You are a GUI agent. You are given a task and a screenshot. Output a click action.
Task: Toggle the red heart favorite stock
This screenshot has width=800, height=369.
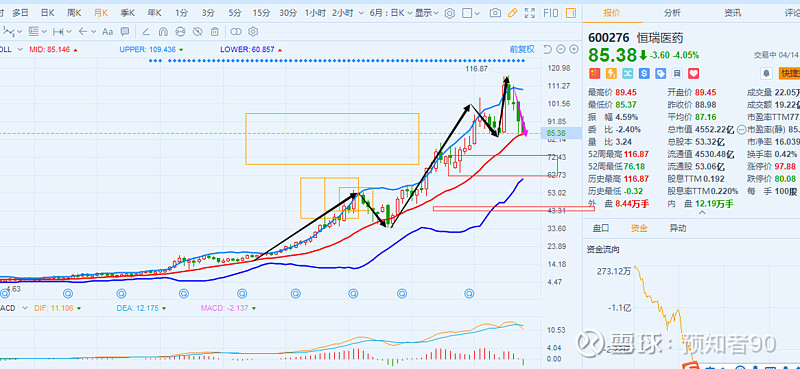tap(693, 73)
